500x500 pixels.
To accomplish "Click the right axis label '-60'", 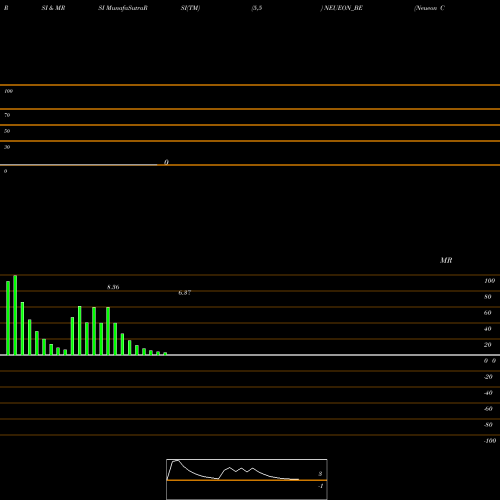I will [x=488, y=409].
